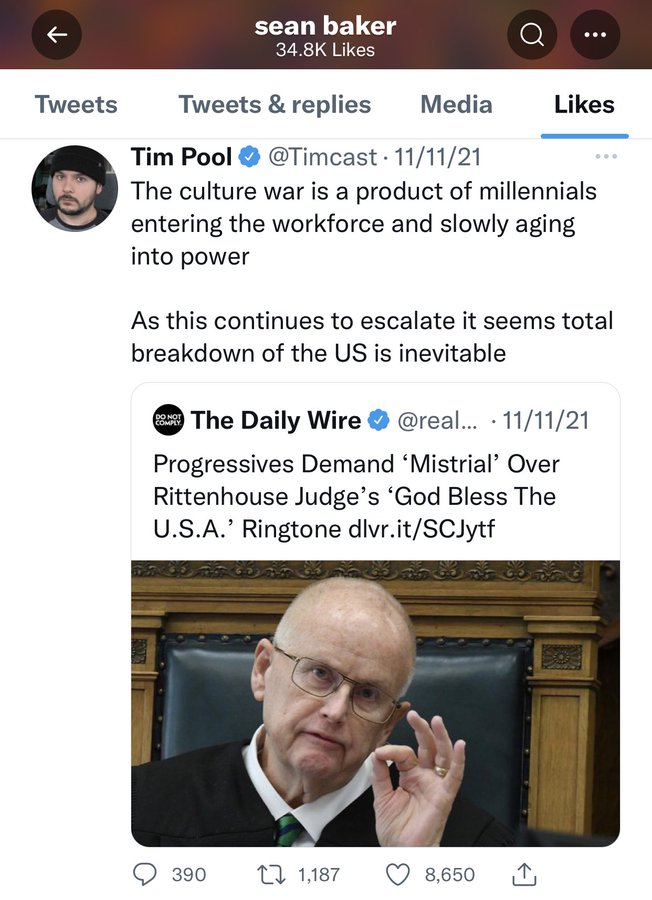The image size is (652, 900).
Task: Open tweet overflow dots menu
Action: (605, 157)
